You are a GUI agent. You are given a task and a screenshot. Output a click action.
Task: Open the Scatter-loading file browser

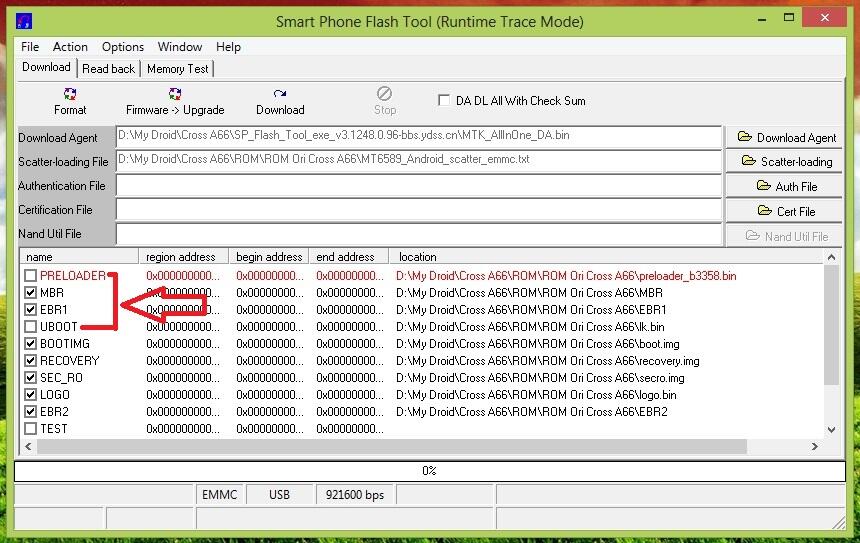click(785, 161)
